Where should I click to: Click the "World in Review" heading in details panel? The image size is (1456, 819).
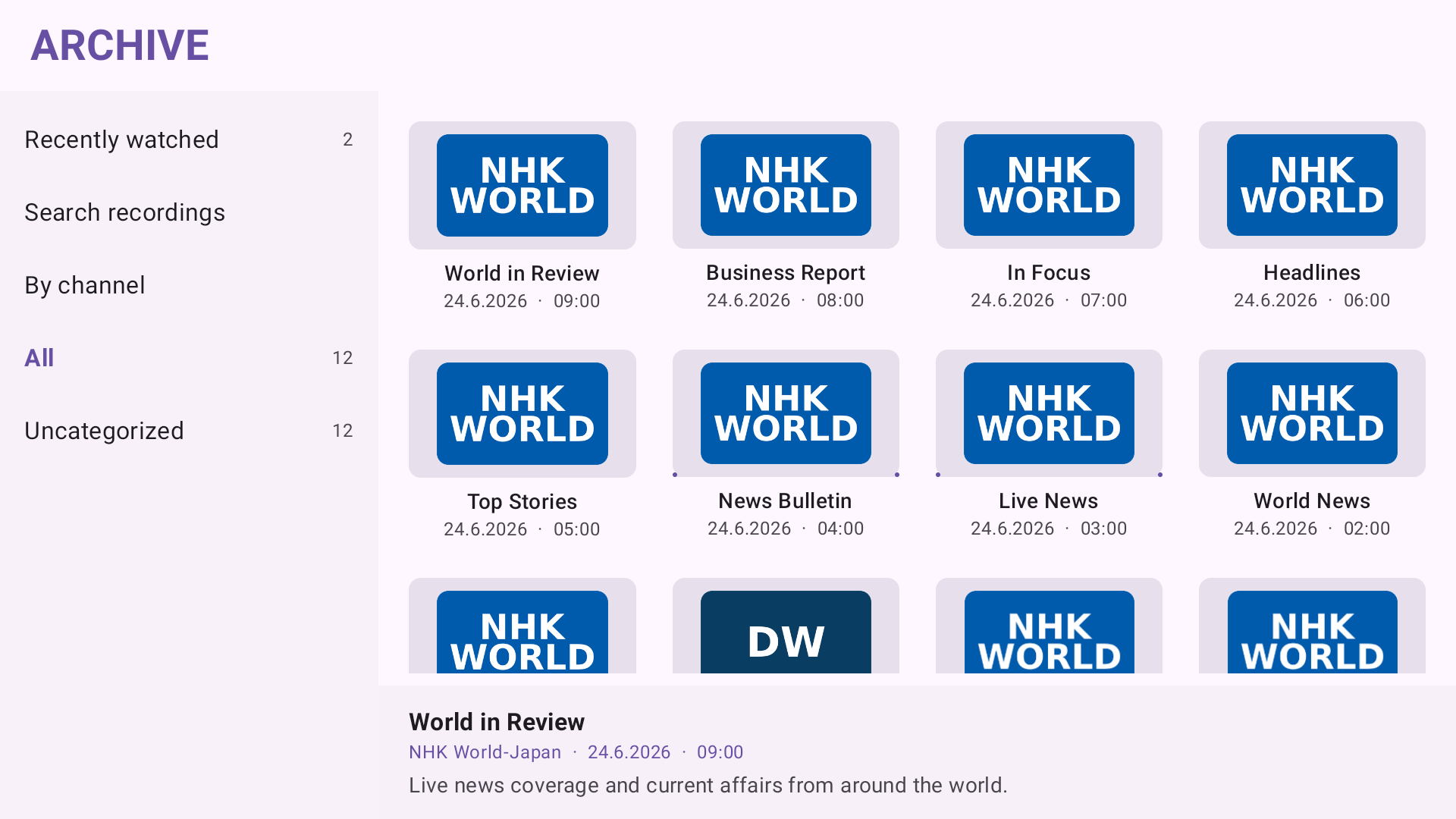pyautogui.click(x=497, y=722)
